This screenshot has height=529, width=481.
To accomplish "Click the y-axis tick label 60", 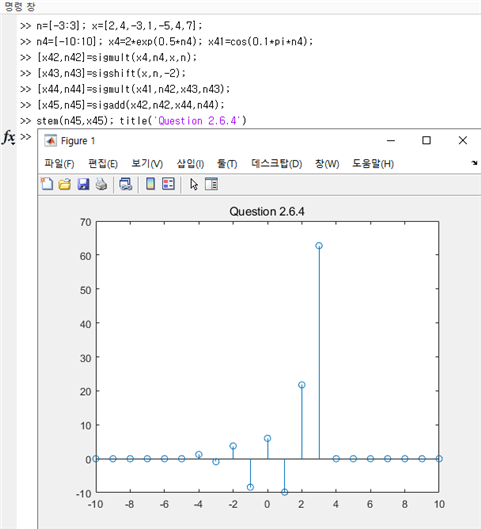I will coord(85,256).
